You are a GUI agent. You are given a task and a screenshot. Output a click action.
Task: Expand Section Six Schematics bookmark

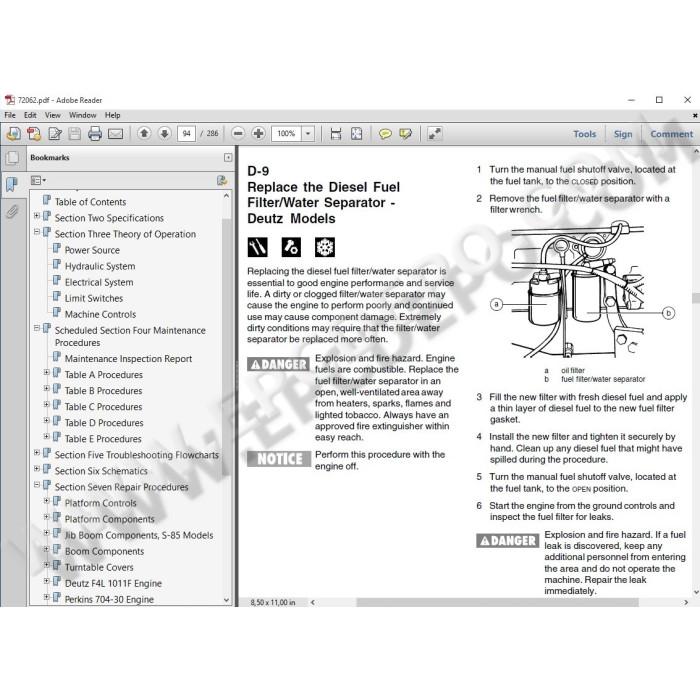click(x=37, y=468)
